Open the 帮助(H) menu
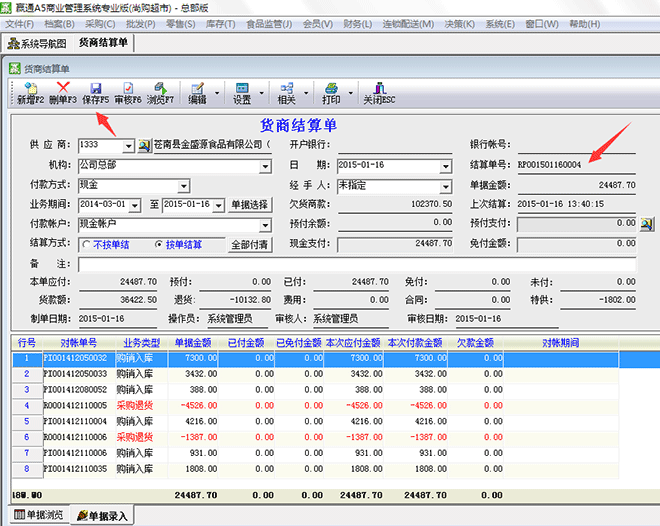Image resolution: width=660 pixels, height=526 pixels. click(x=585, y=24)
